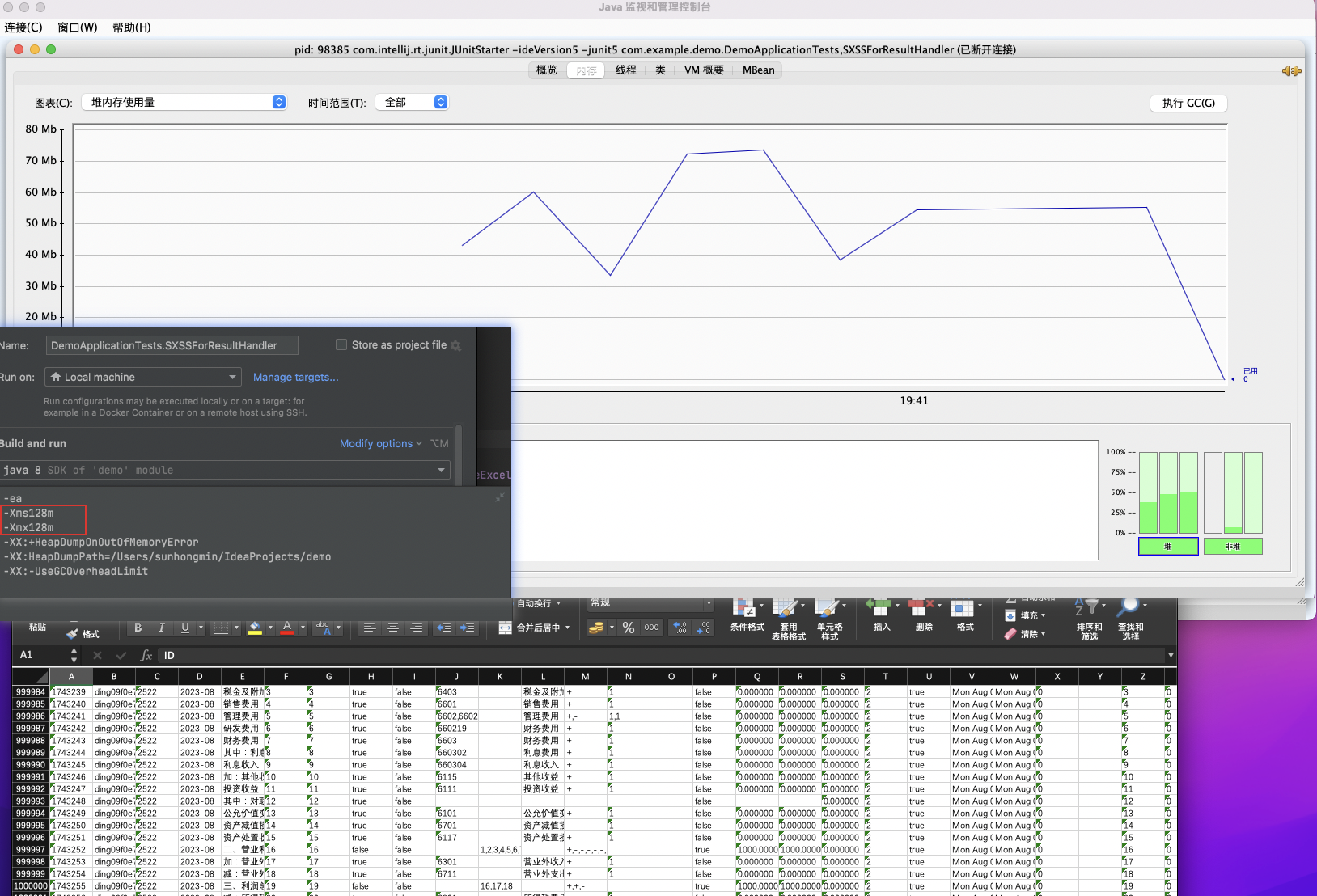Increase indent in Excel ribbon
Image resolution: width=1317 pixels, height=896 pixels.
(468, 628)
